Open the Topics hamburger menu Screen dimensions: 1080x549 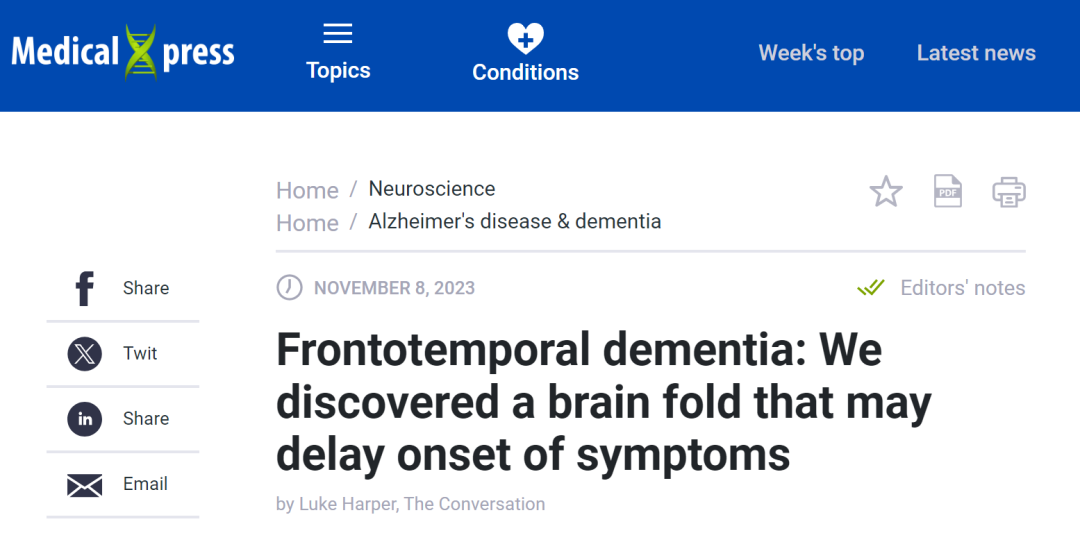click(x=338, y=35)
